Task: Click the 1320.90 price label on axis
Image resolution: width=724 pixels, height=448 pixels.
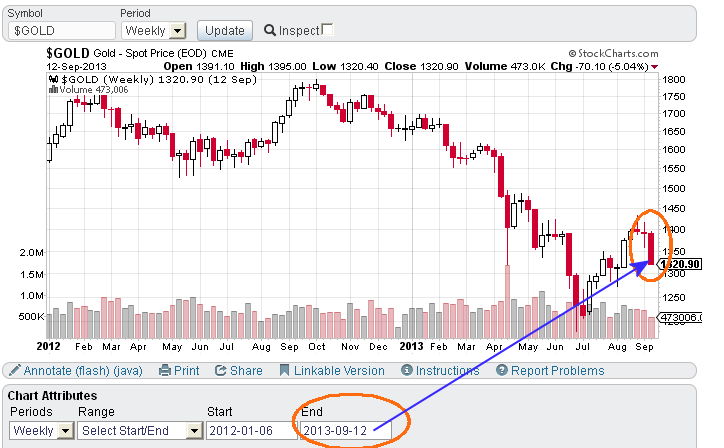Action: click(680, 264)
